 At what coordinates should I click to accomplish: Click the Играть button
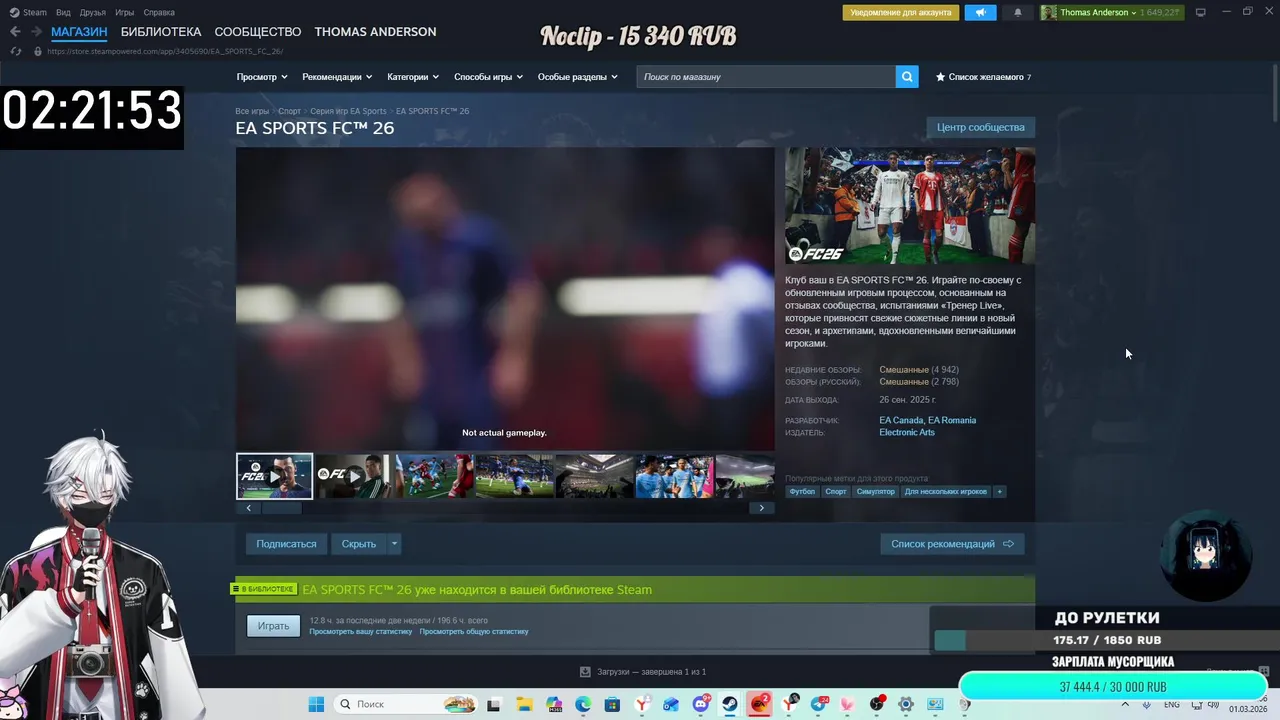point(273,626)
